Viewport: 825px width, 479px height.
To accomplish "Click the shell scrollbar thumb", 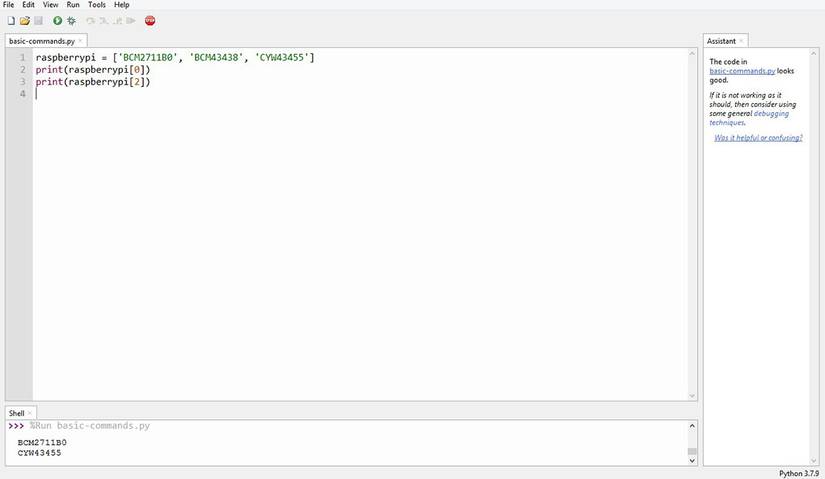I will tap(692, 451).
